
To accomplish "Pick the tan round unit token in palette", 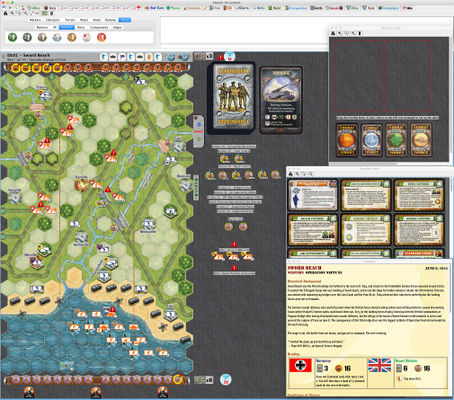I will [72, 37].
